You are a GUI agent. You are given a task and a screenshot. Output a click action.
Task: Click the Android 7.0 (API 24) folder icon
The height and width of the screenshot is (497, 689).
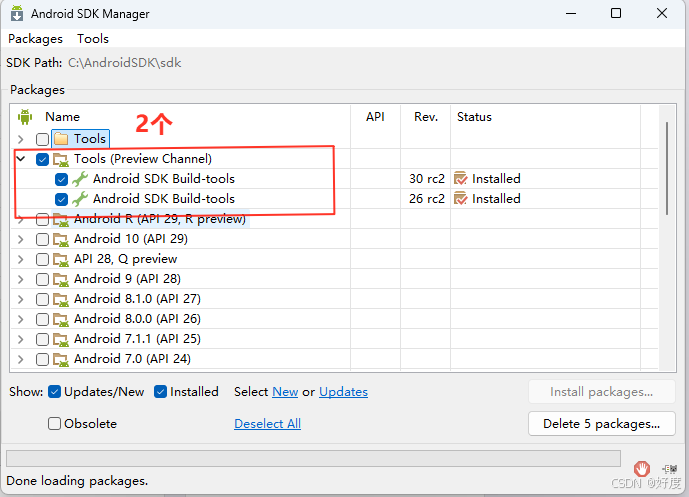(61, 359)
